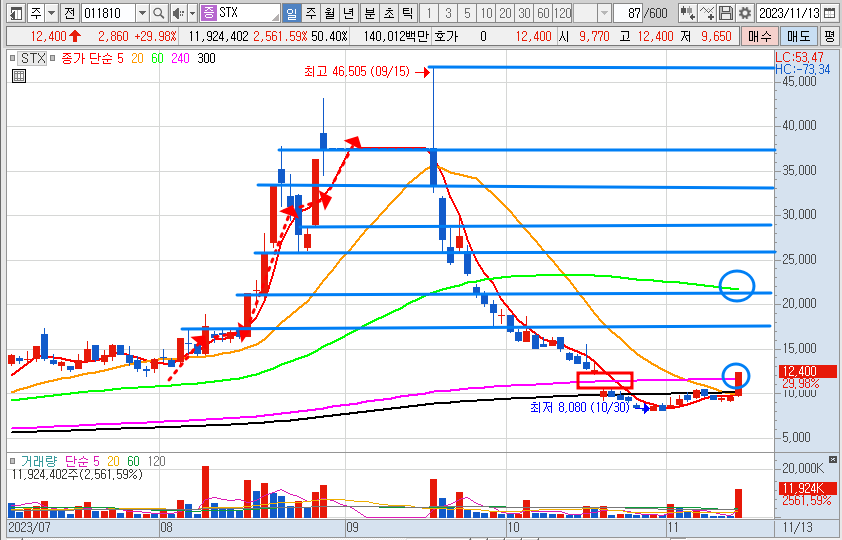Click the 5-day moving average legend

(120, 59)
